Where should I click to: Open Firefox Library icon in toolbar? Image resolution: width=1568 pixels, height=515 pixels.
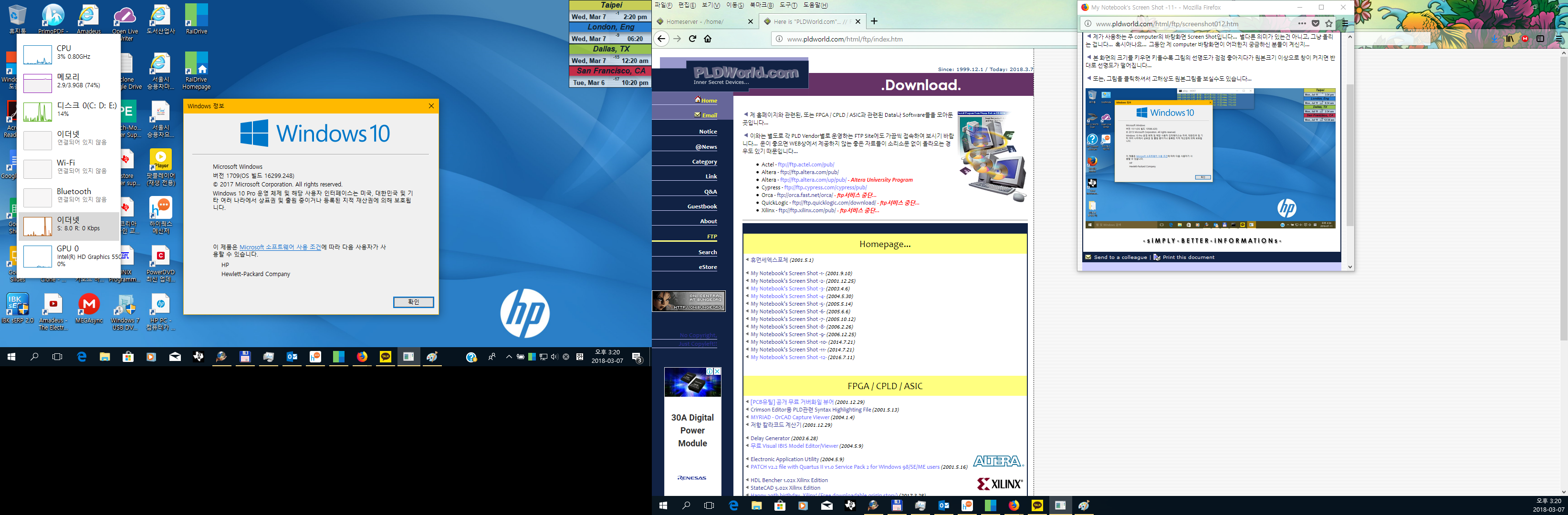point(1510,39)
